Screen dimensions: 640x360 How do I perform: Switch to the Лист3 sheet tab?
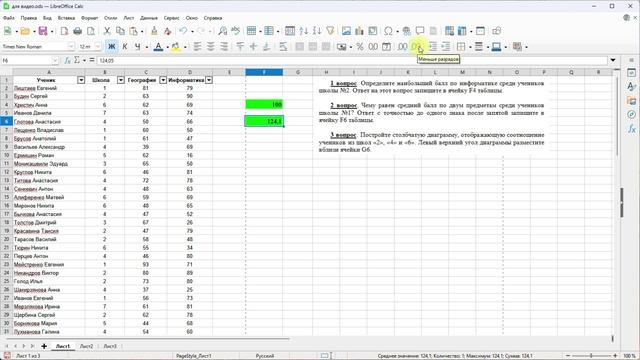110,346
